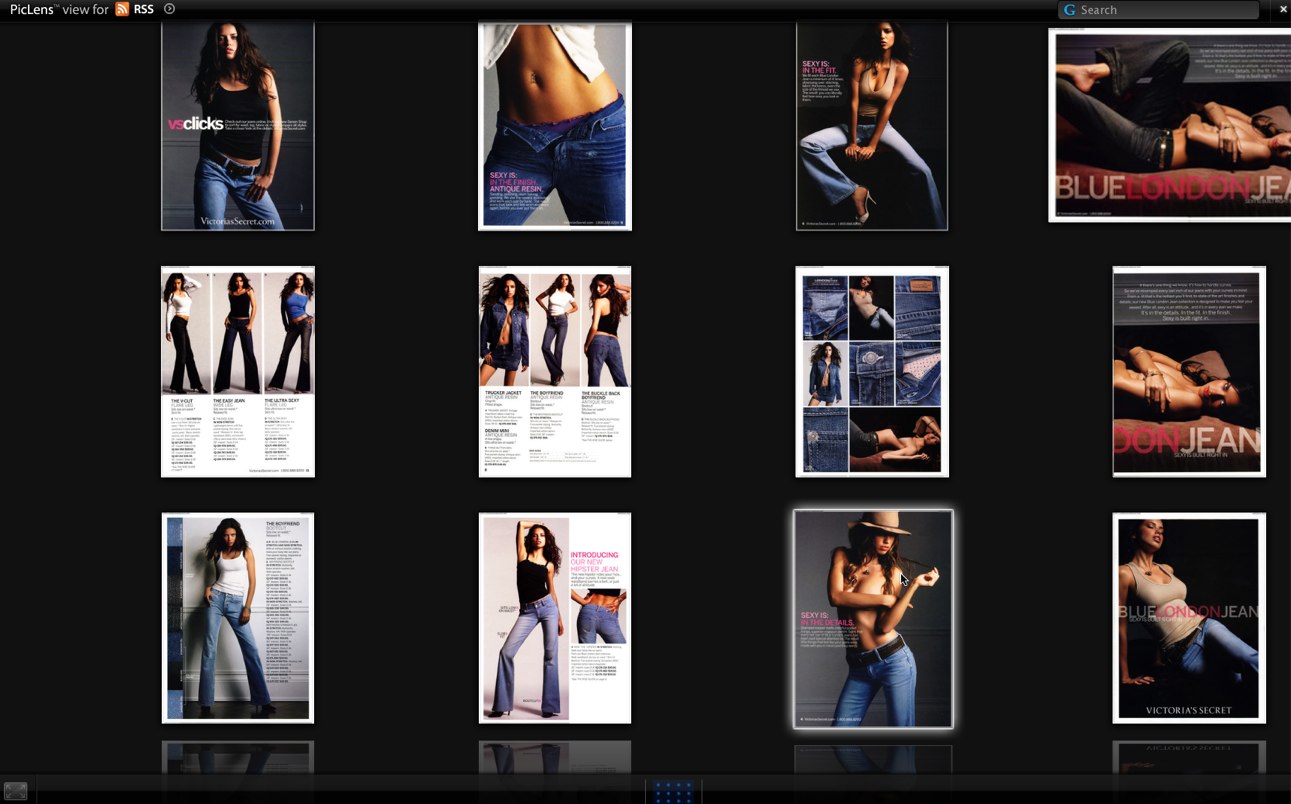Click the orange RSS feed icon
Screen dimensions: 1291x804
click(x=122, y=9)
